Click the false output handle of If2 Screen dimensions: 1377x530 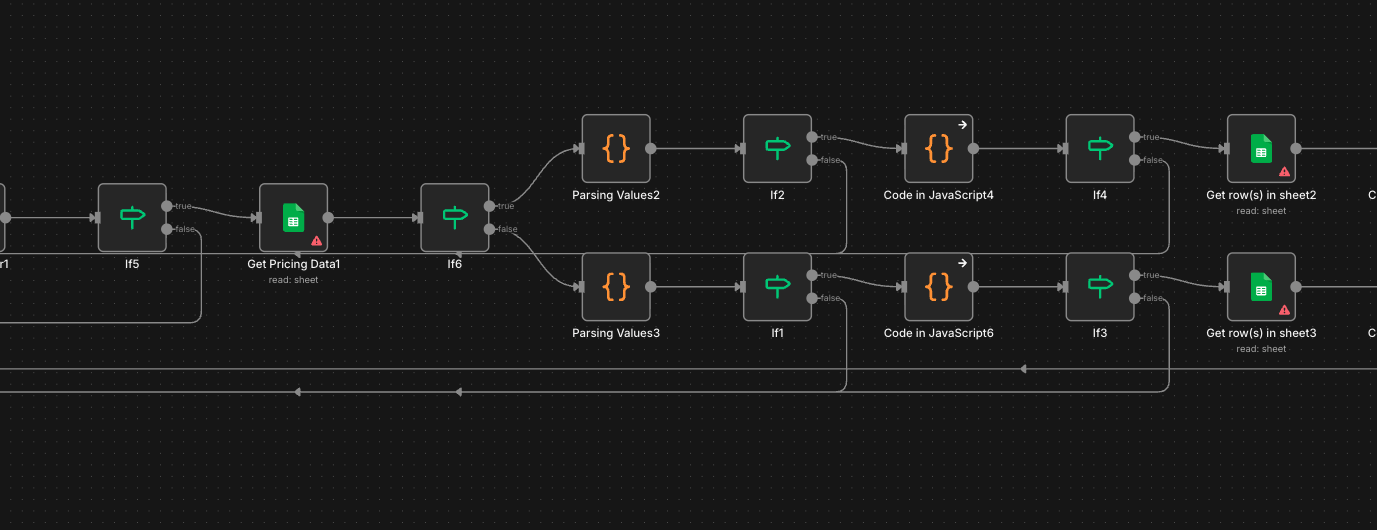[813, 160]
